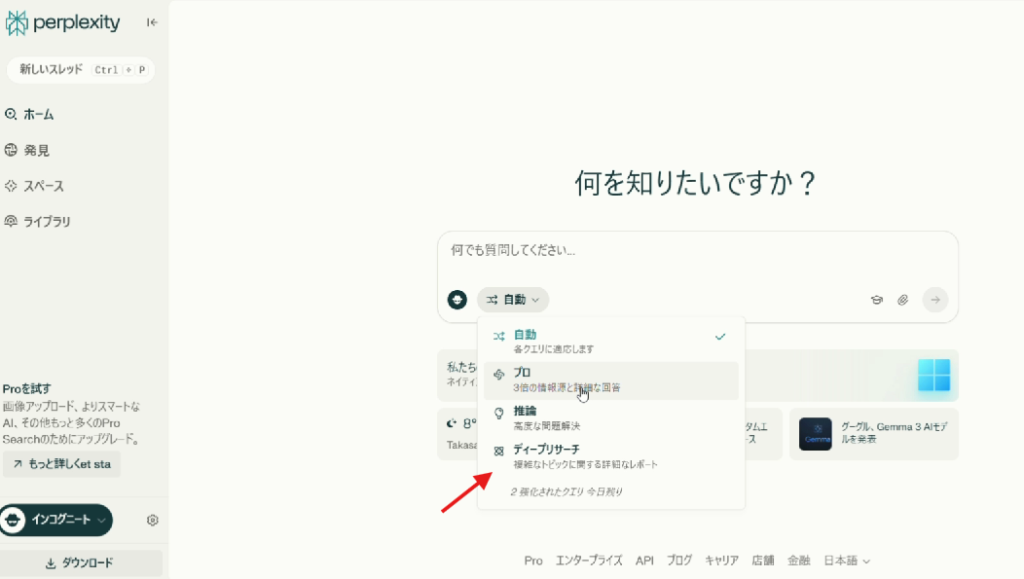This screenshot has width=1024, height=579.
Task: Click the dark round icon beside 自動
Action: pyautogui.click(x=457, y=300)
